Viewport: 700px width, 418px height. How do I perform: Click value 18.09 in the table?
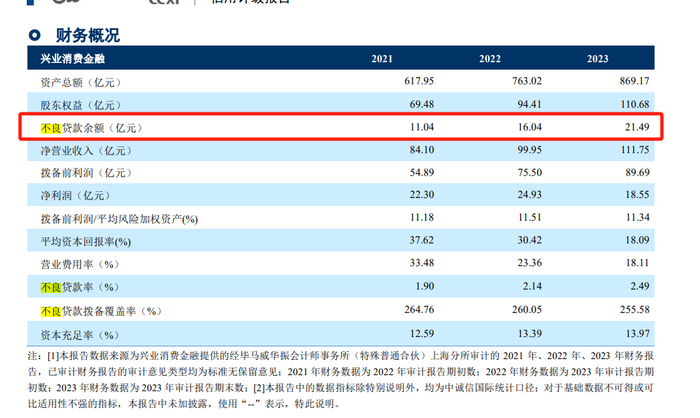[x=637, y=240]
